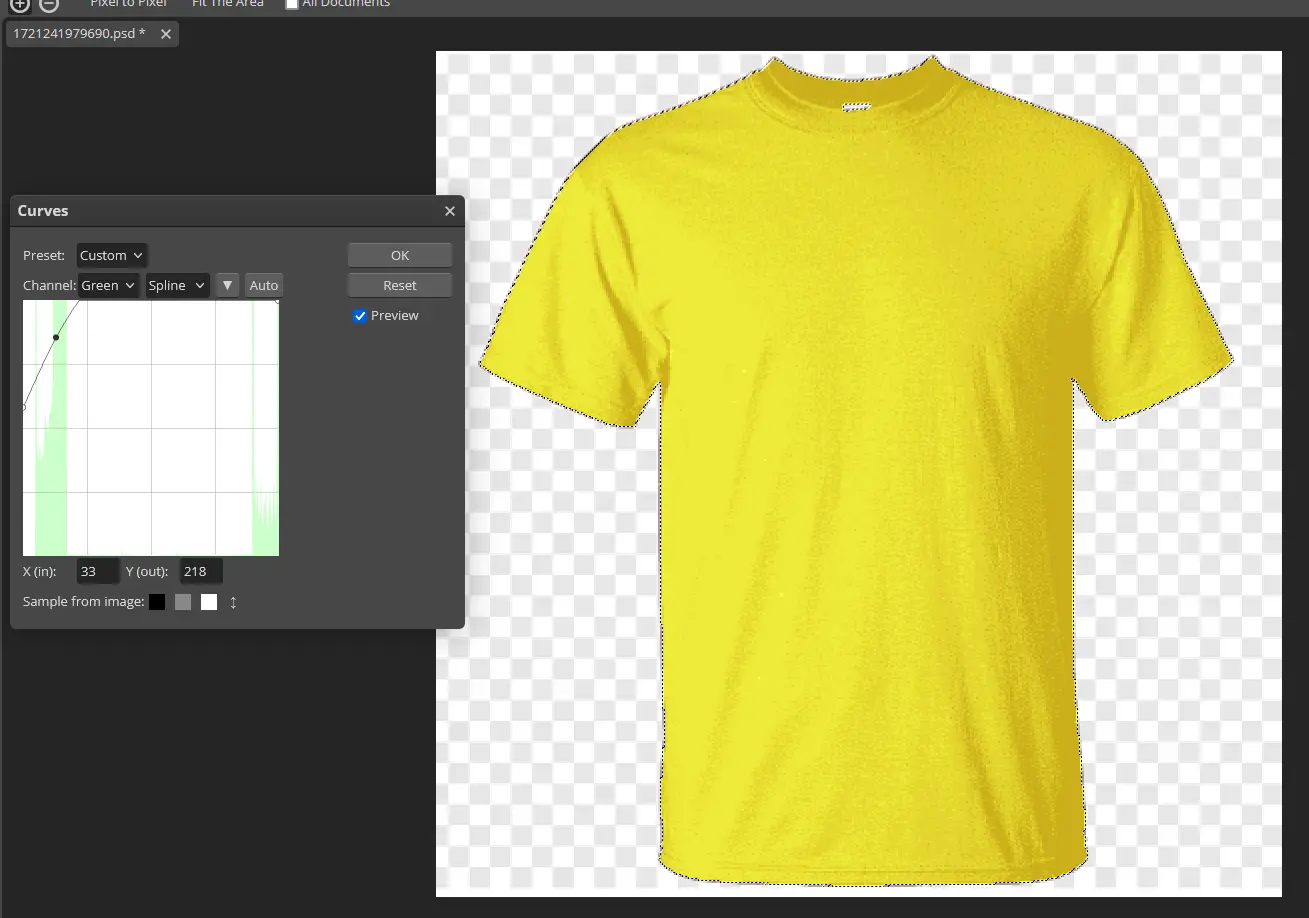The height and width of the screenshot is (918, 1309).
Task: Open the Channel dropdown set to Green
Action: (110, 286)
